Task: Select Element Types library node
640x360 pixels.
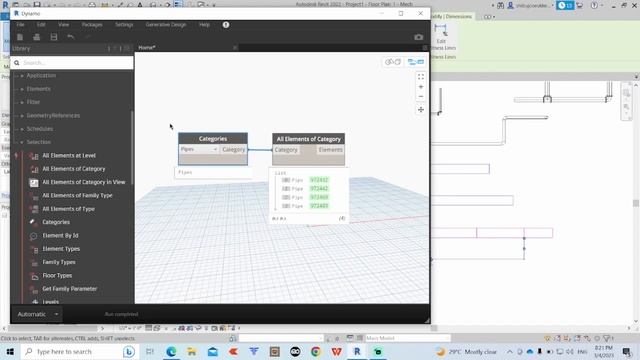Action: point(61,249)
